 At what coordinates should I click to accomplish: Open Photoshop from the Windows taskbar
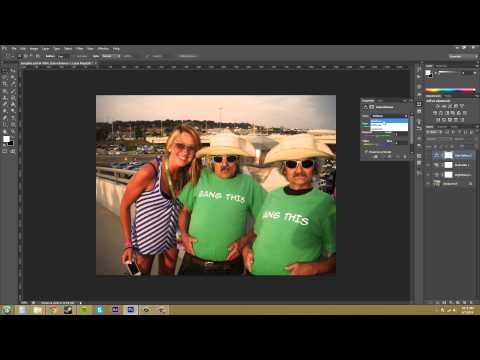[130, 310]
